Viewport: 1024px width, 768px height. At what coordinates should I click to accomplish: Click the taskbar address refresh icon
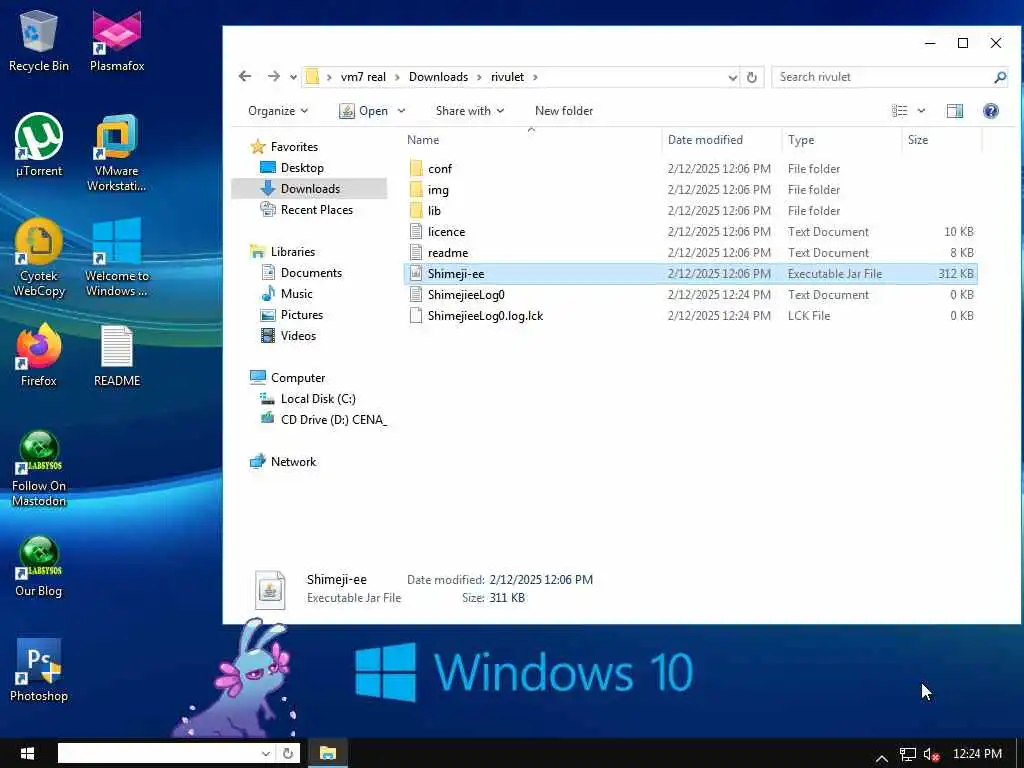288,753
